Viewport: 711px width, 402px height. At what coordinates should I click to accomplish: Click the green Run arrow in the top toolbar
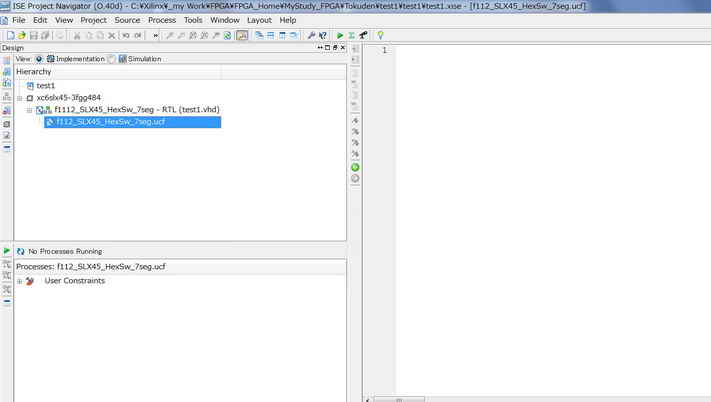340,35
